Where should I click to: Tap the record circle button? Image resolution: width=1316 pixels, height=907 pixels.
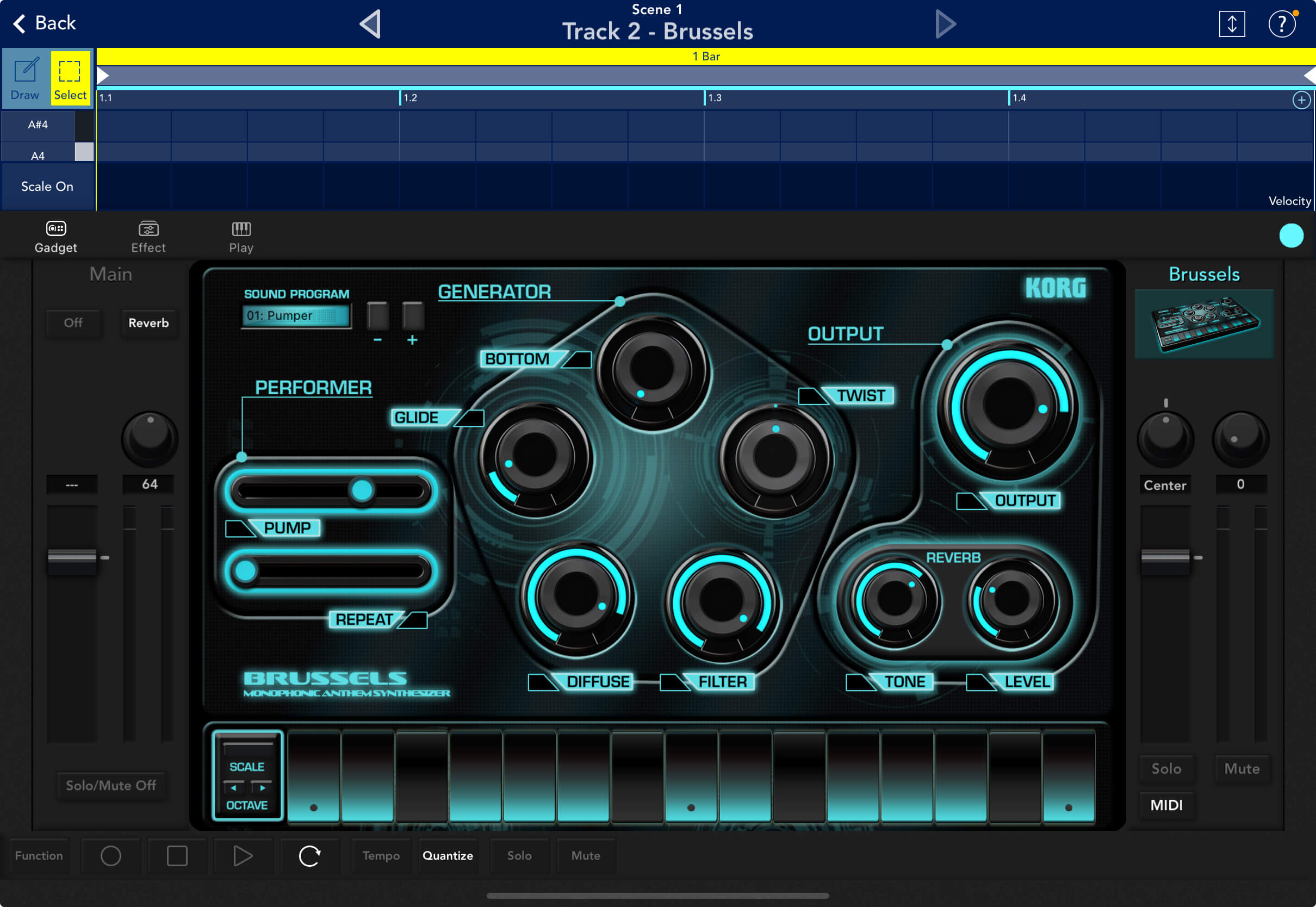(111, 855)
